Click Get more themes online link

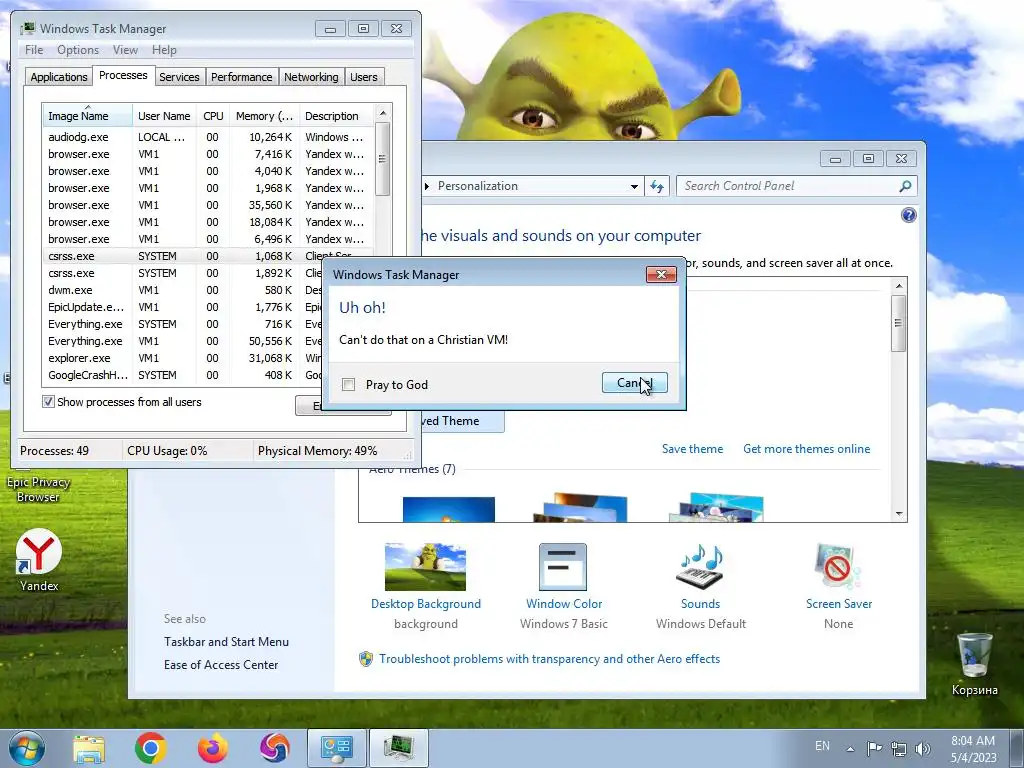[807, 449]
